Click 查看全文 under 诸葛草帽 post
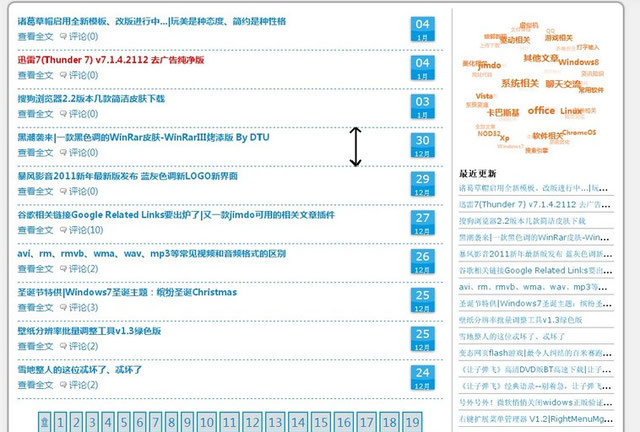The width and height of the screenshot is (640, 432). [36, 37]
